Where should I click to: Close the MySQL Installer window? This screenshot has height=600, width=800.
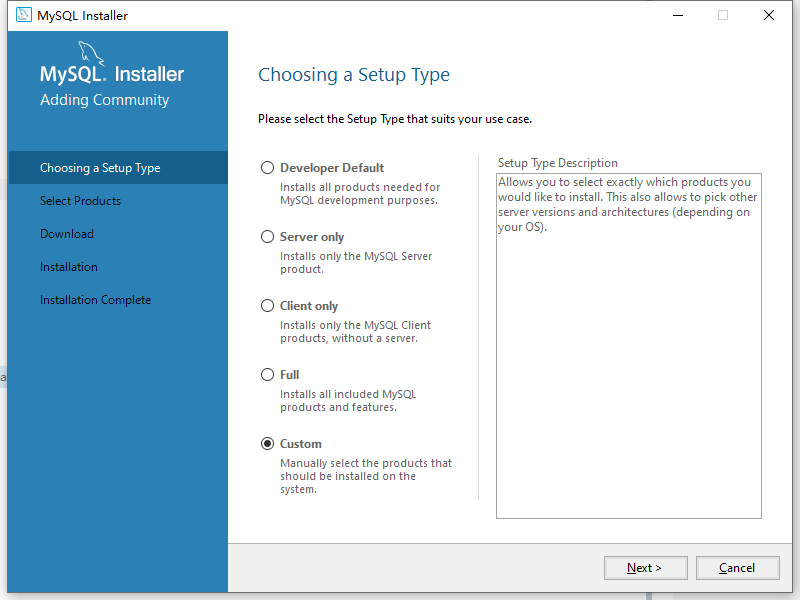[x=769, y=15]
